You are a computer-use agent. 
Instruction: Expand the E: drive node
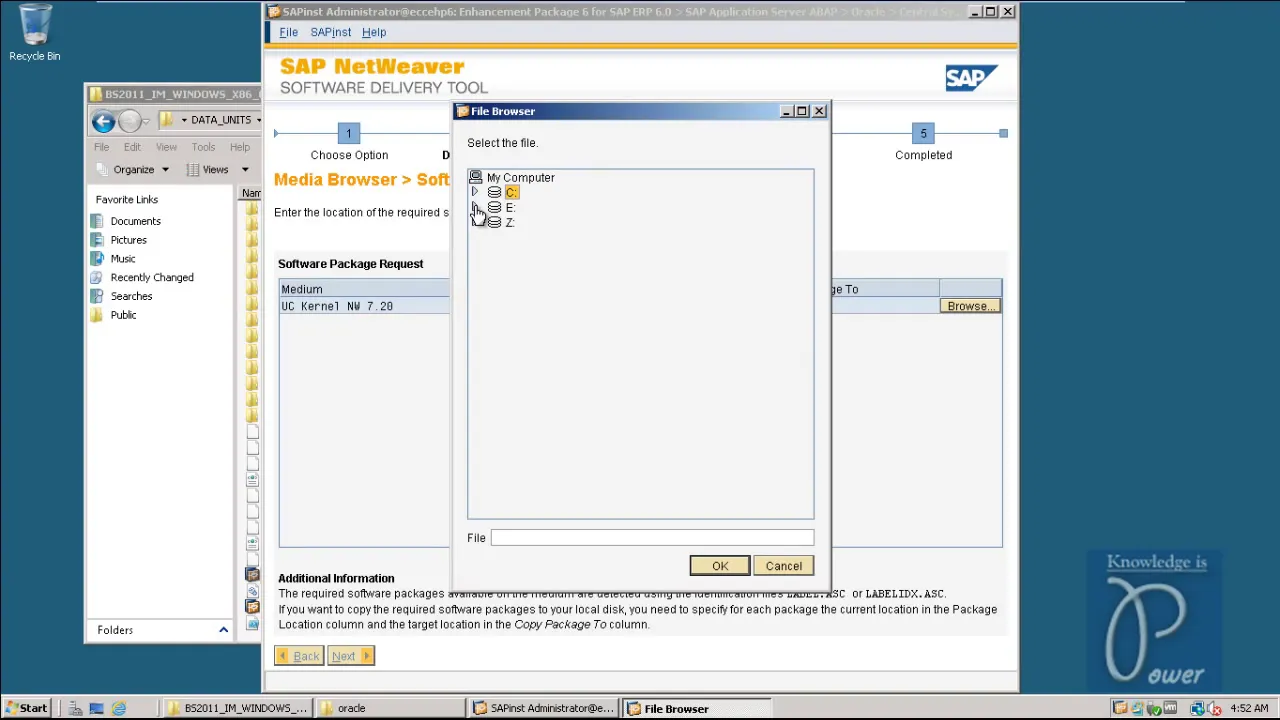coord(475,207)
